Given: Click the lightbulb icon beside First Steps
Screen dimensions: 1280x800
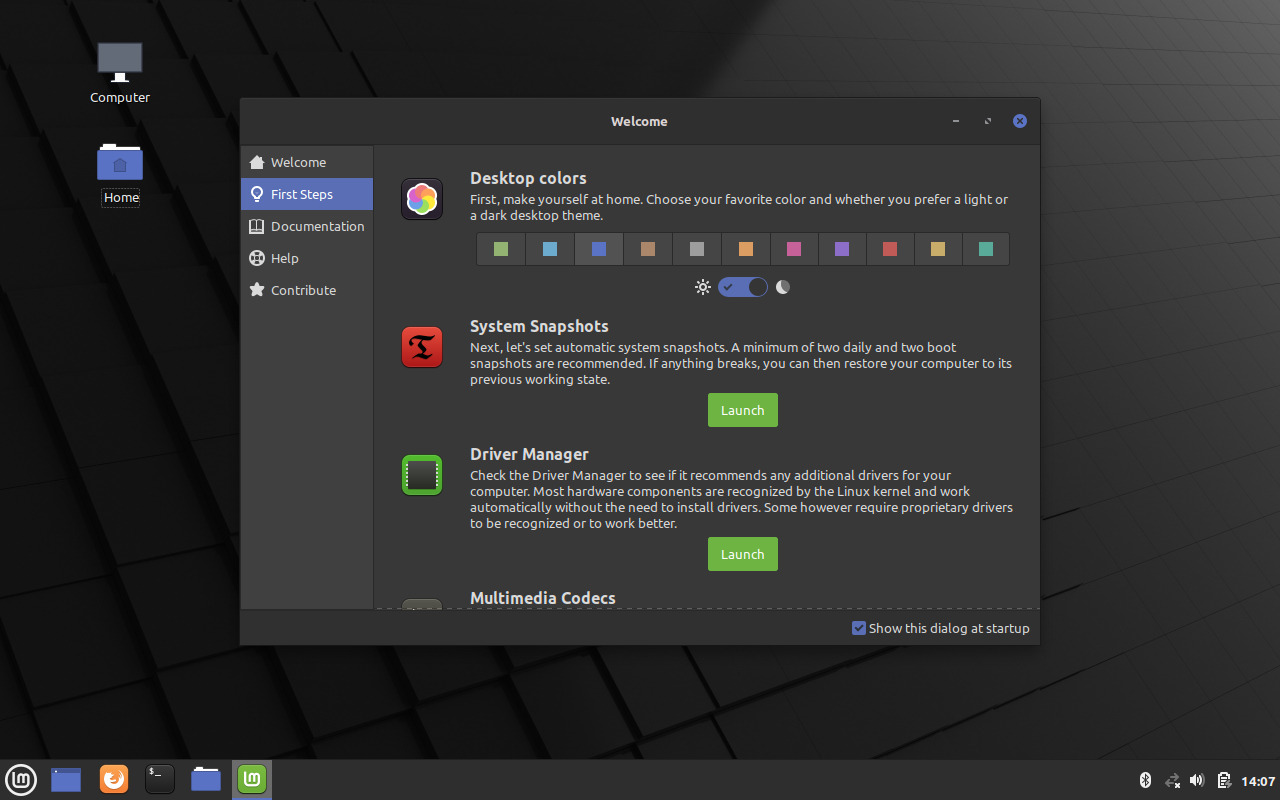Looking at the screenshot, I should pos(258,194).
